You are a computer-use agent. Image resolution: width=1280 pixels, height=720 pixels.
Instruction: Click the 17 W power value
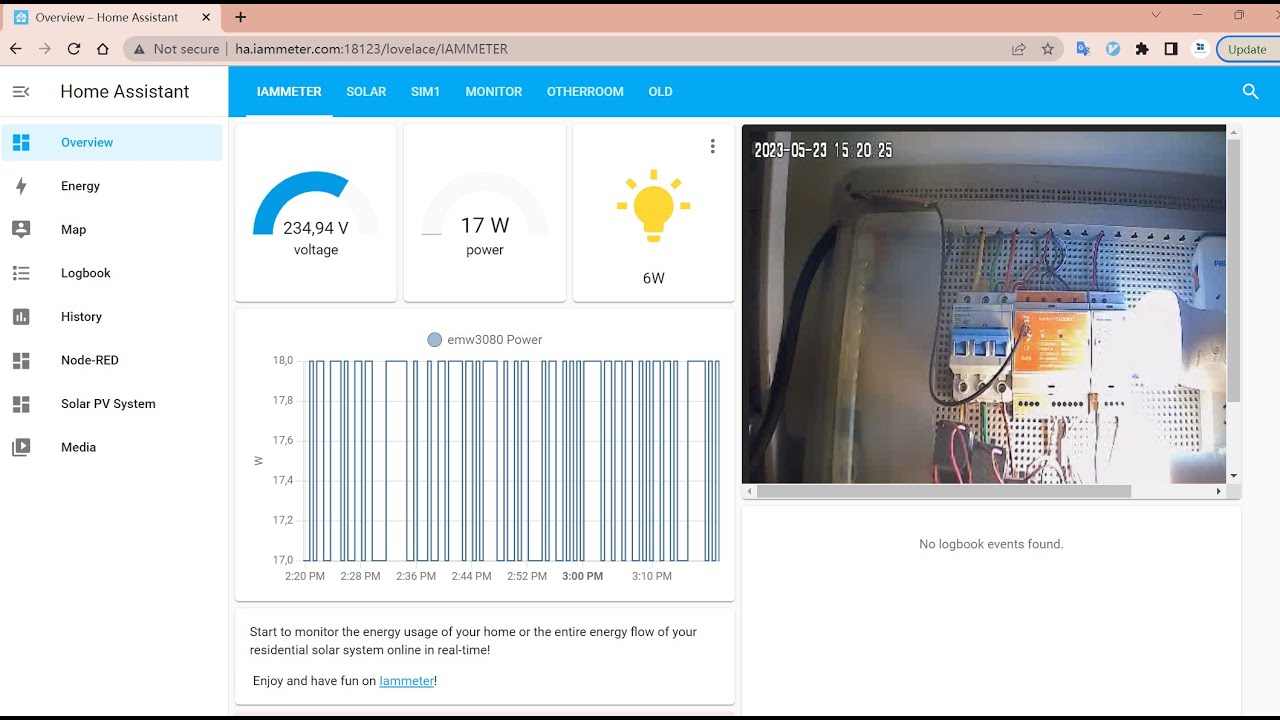click(x=485, y=226)
